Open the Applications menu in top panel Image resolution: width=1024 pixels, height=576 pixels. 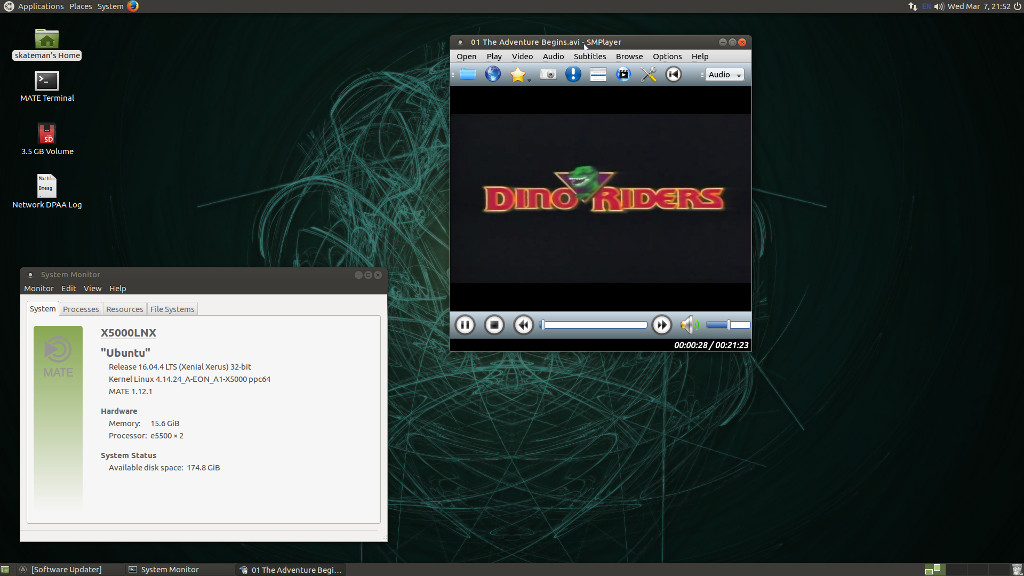40,6
